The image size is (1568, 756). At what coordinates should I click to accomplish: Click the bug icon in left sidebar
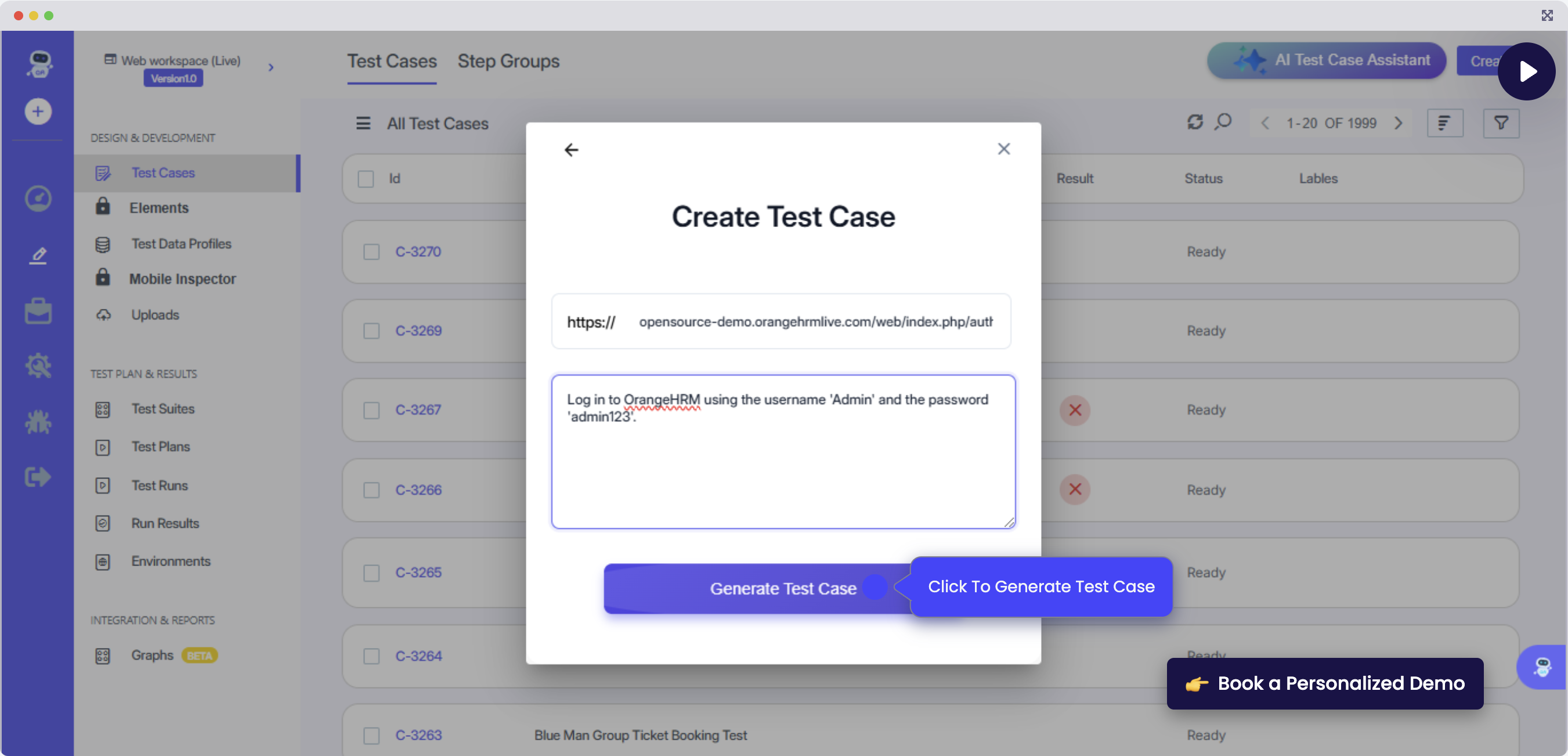(38, 422)
